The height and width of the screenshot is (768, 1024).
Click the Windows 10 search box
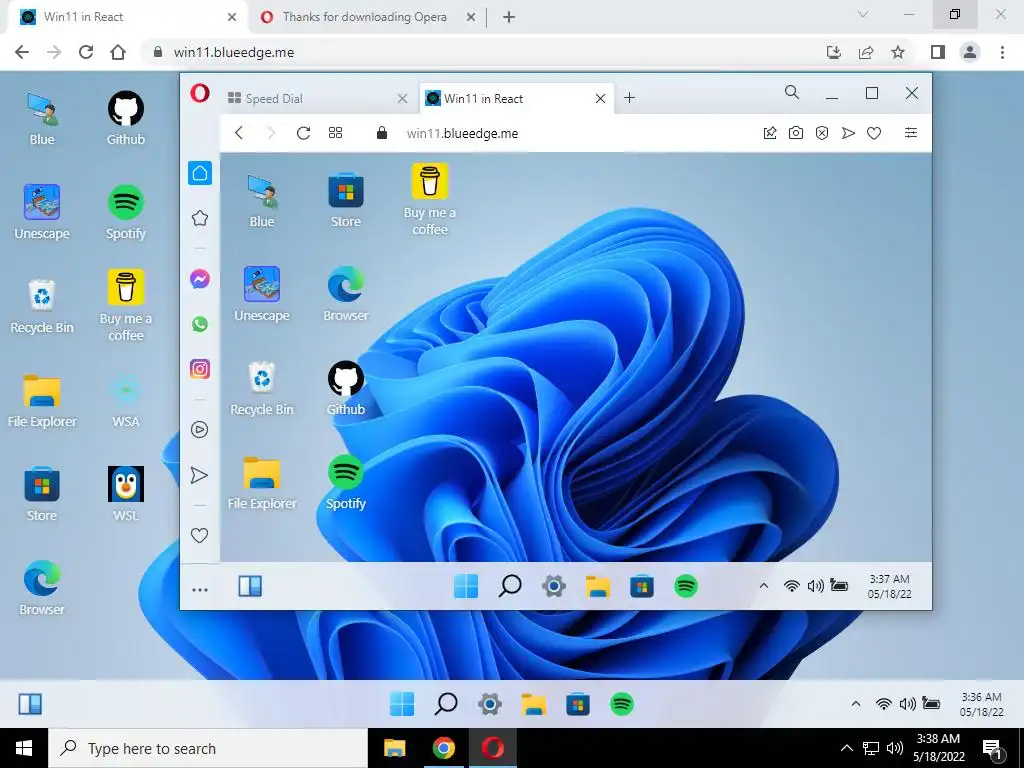[x=208, y=748]
